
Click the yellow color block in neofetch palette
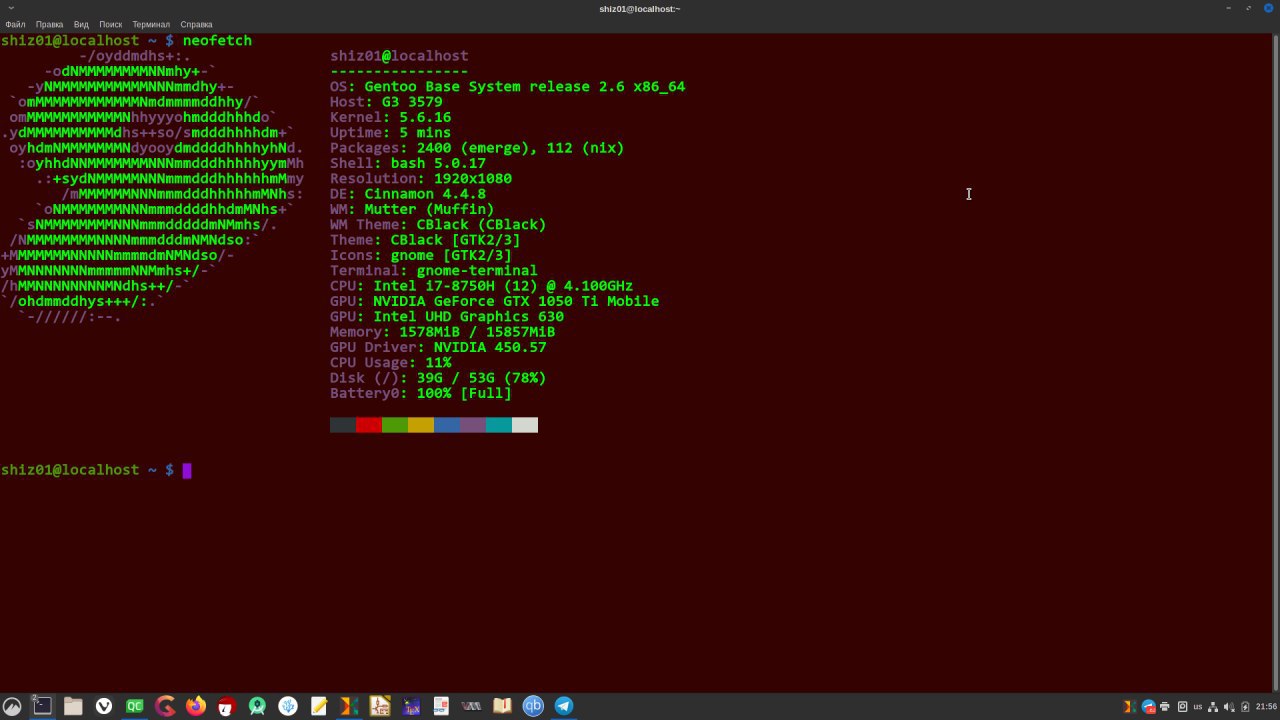pos(421,425)
